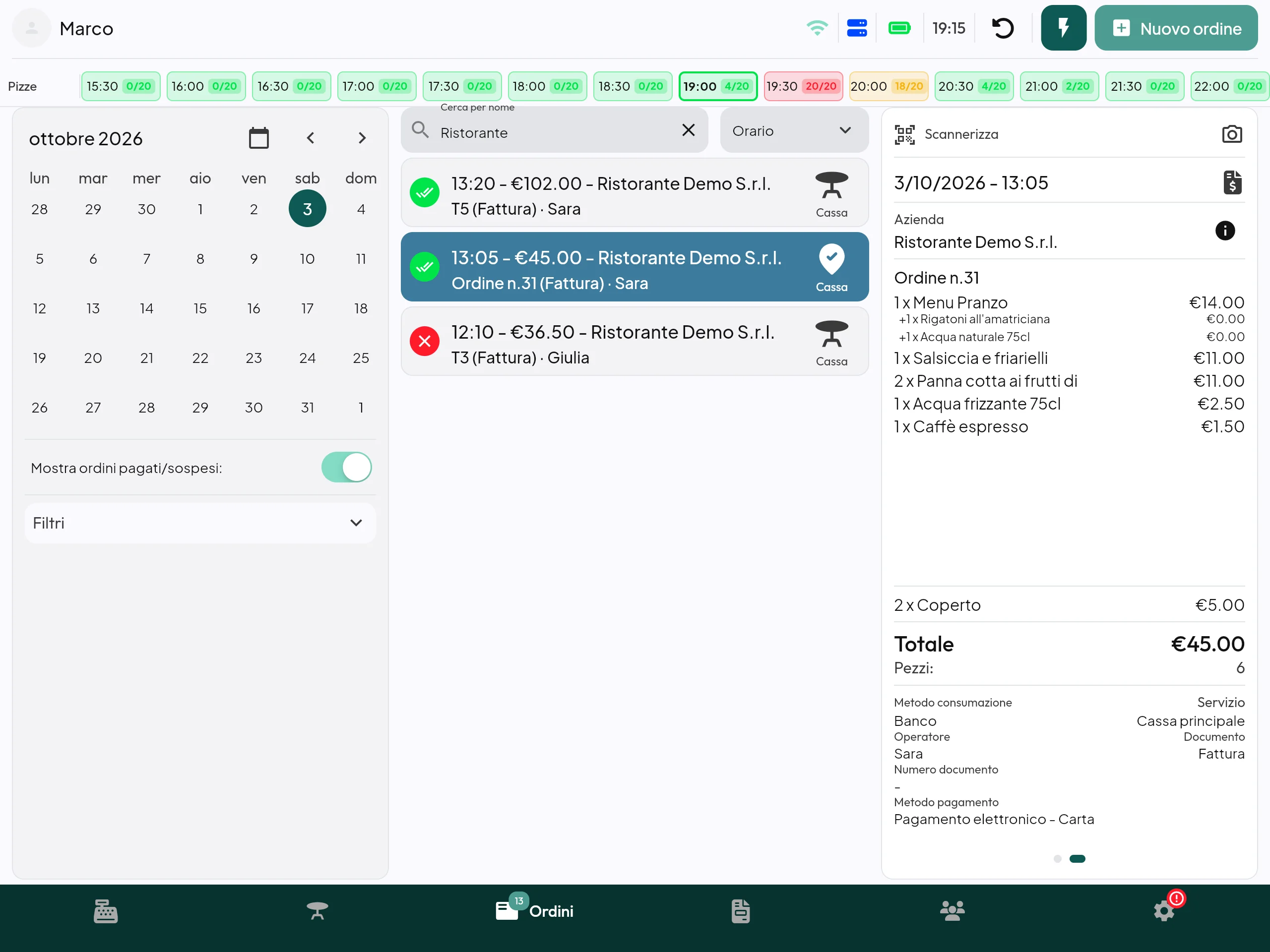Switch to first page indicator dot
Image resolution: width=1270 pixels, height=952 pixels.
pyautogui.click(x=1057, y=858)
